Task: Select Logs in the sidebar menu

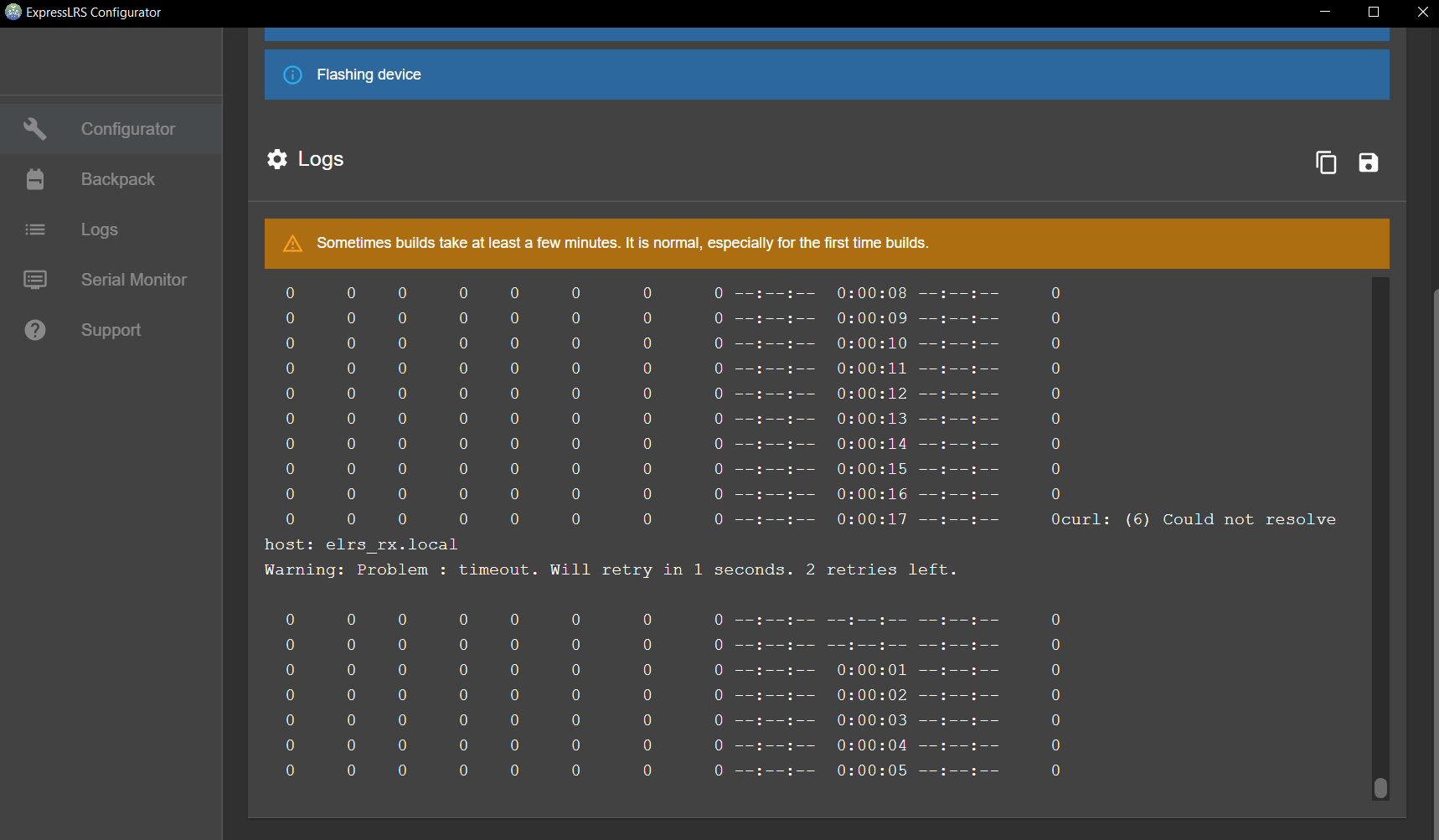Action: [99, 229]
